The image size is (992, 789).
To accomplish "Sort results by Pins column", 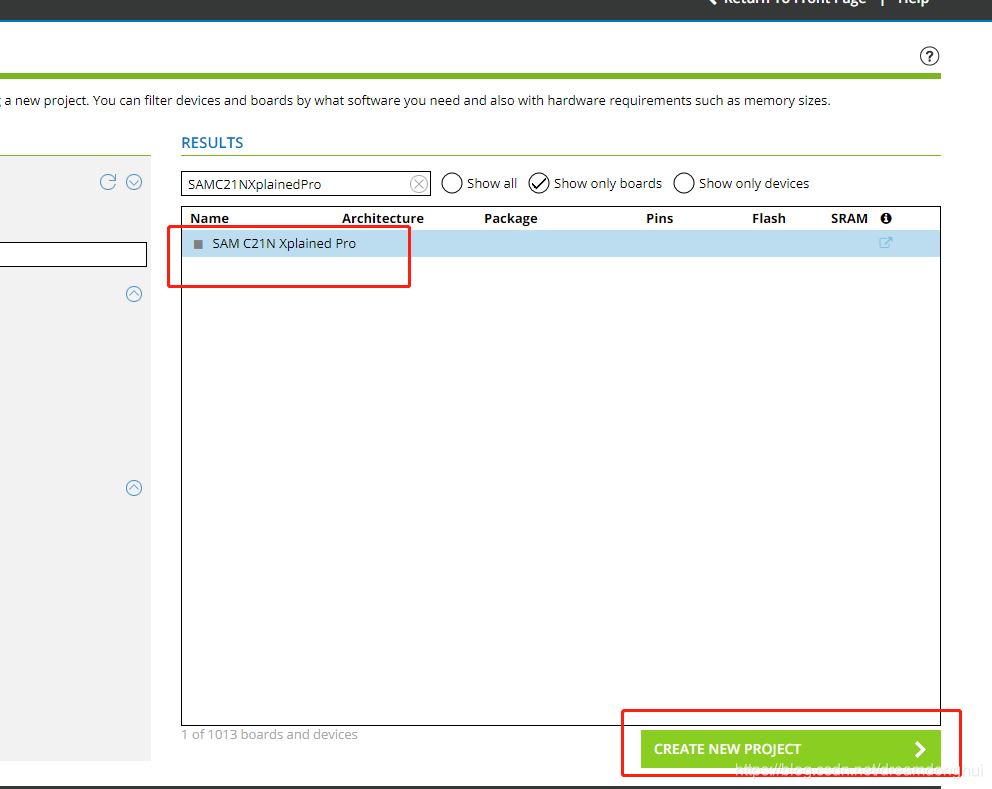I will [x=659, y=218].
